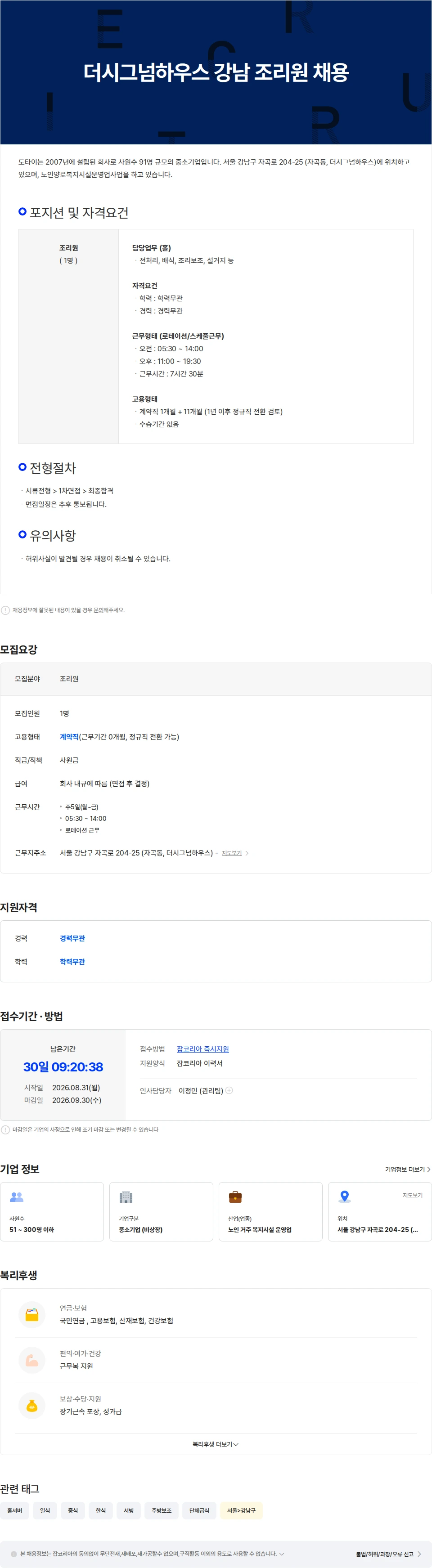
Task: Expand the footer copyright notice chevron
Action: (x=282, y=1554)
